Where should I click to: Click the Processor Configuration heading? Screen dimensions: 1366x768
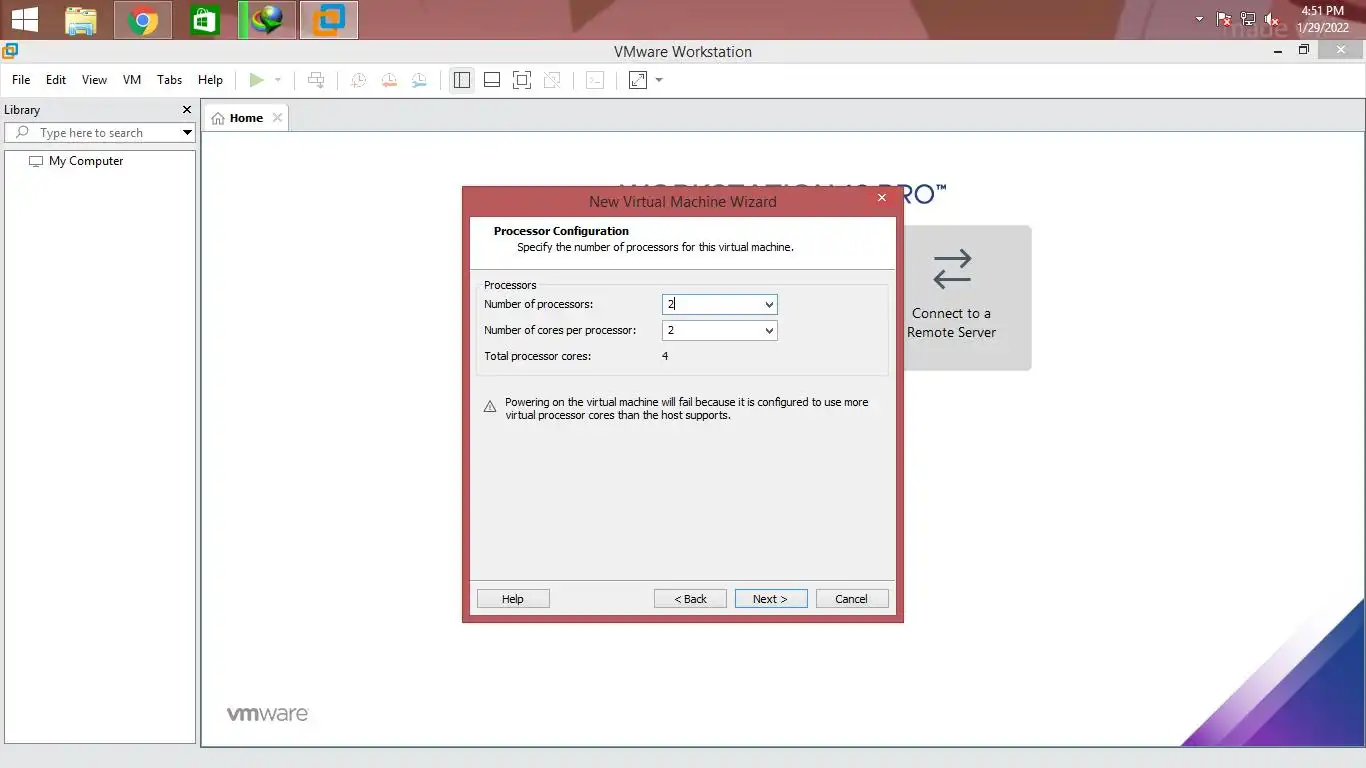point(561,231)
